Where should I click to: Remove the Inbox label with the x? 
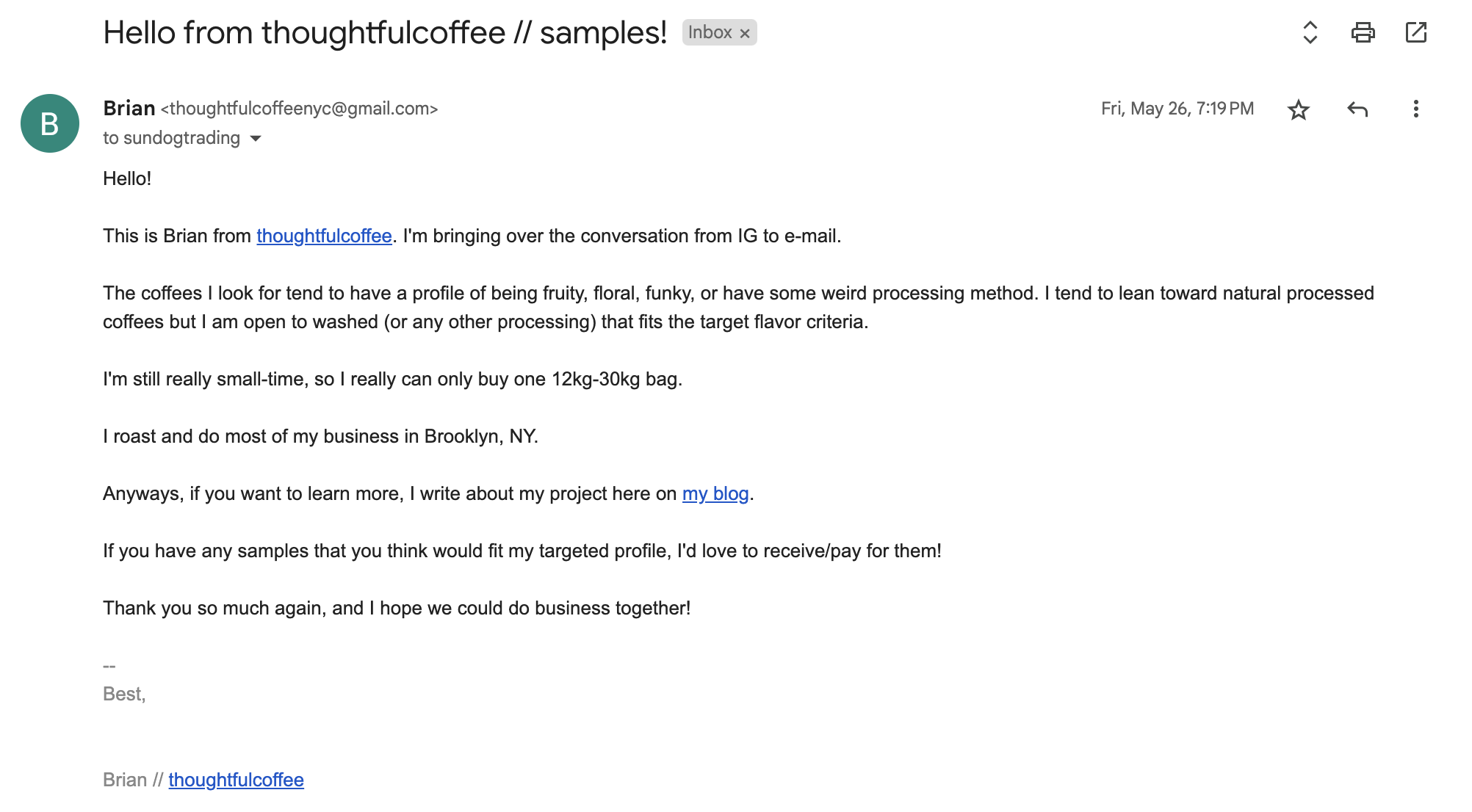pos(746,32)
